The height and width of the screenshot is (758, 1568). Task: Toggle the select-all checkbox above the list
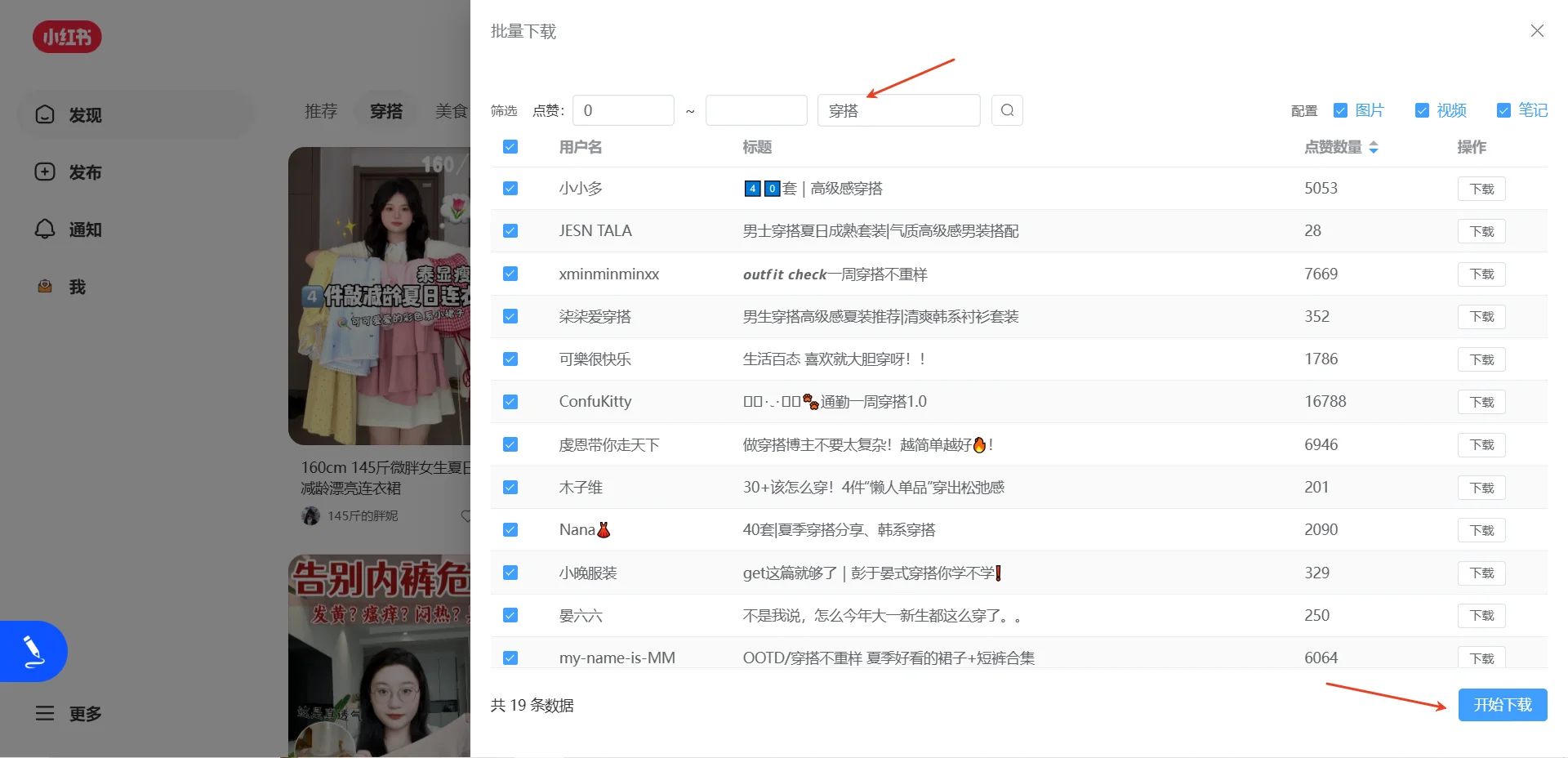coord(510,147)
